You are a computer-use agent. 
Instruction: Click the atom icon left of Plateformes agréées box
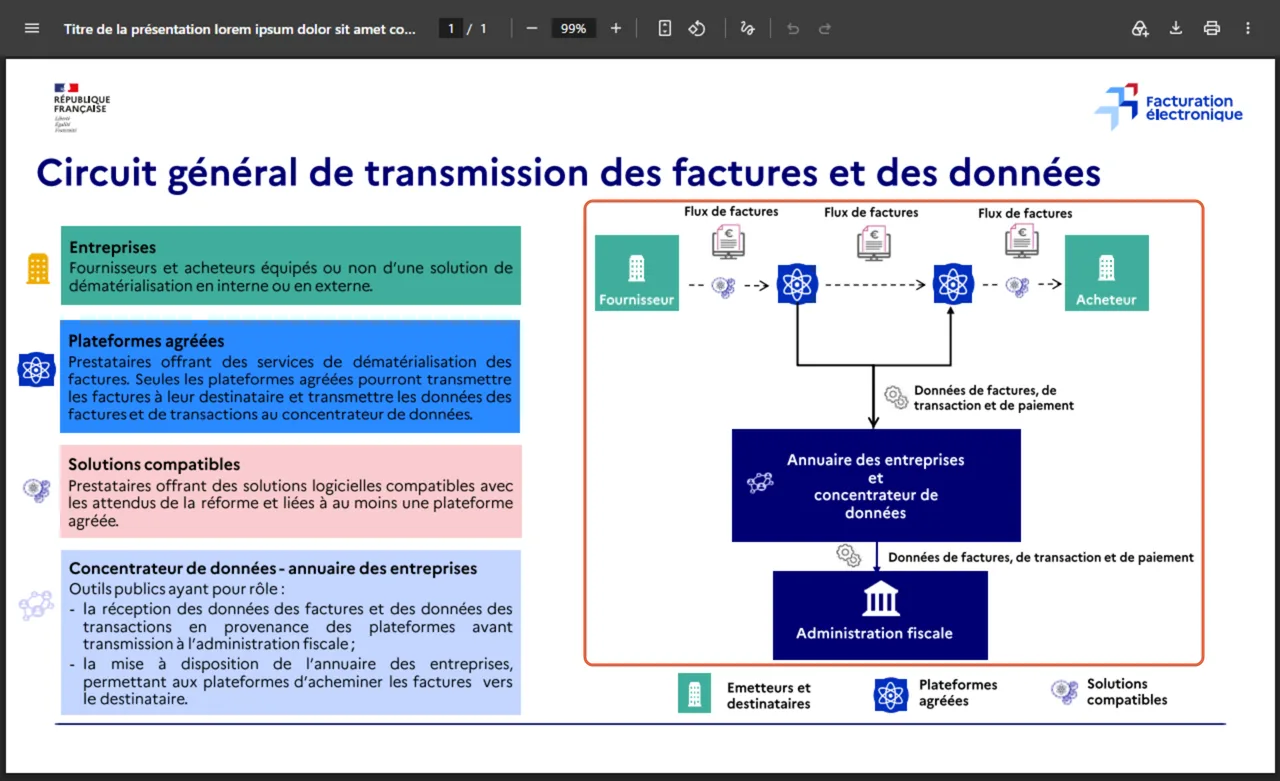36,370
